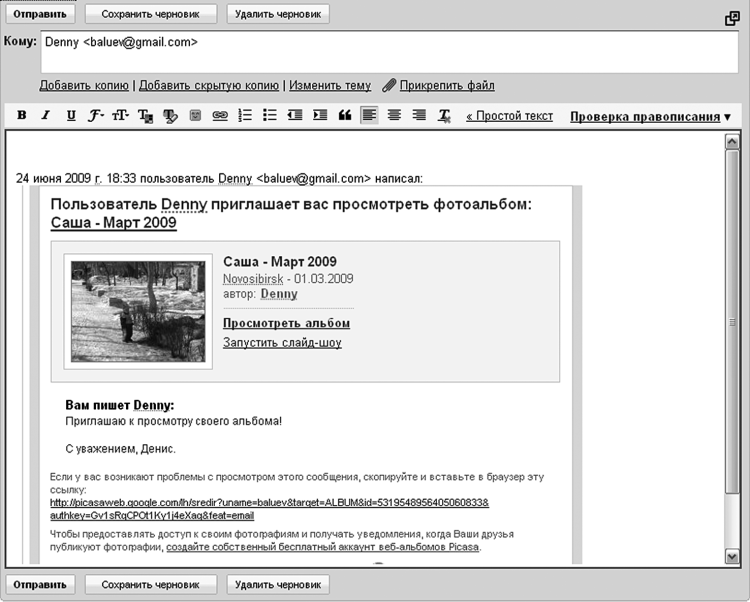Expand the Проверка правописания spell check menu

650,117
